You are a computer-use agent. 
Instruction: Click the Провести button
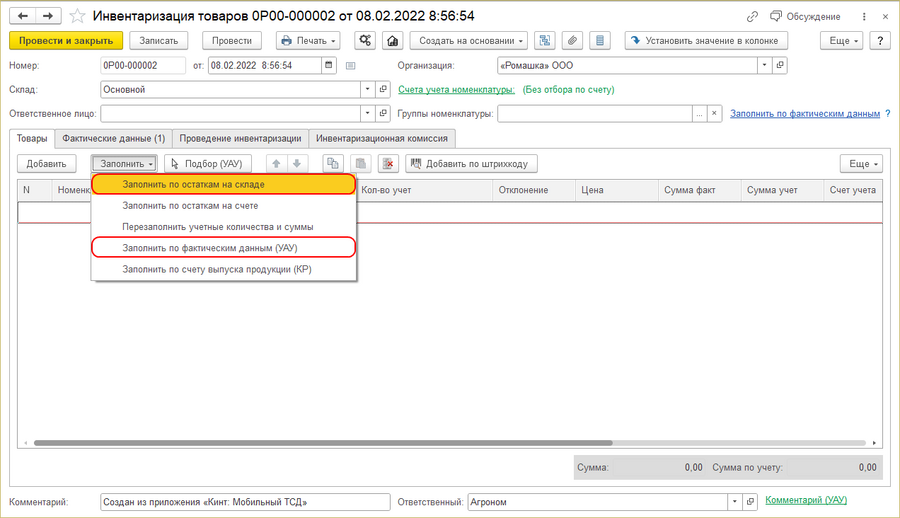[232, 41]
